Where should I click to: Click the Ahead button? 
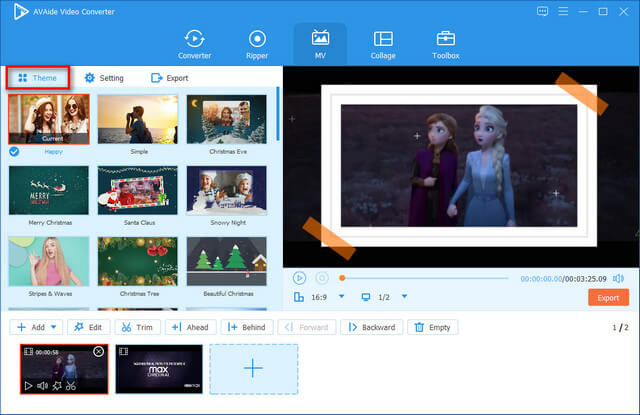pyautogui.click(x=191, y=327)
